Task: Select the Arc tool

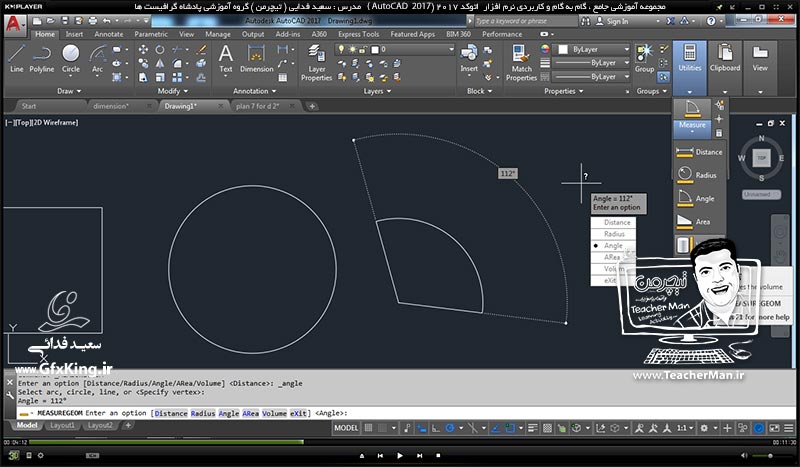Action: click(x=97, y=58)
